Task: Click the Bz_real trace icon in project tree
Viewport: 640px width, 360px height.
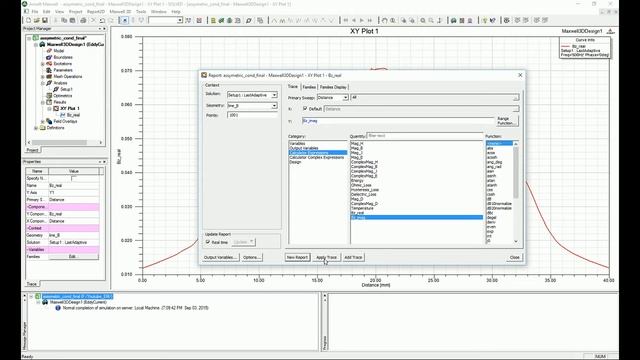Action: (x=62, y=115)
